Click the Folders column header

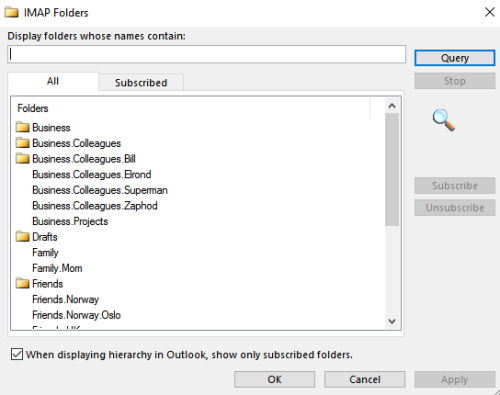(x=191, y=108)
